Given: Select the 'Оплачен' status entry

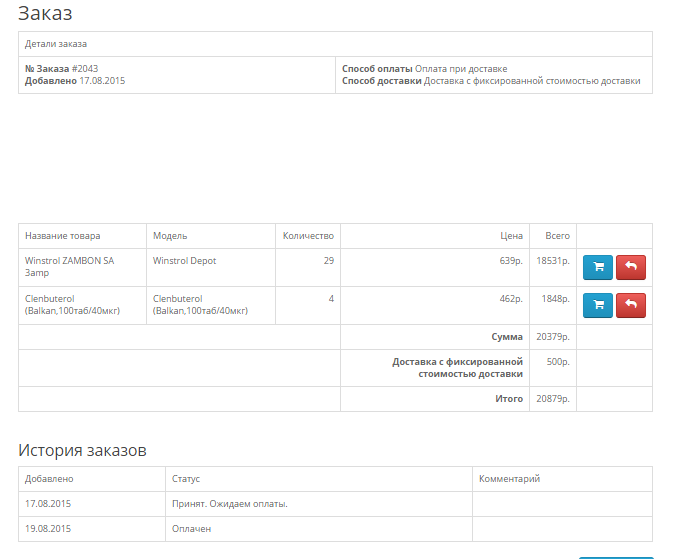Looking at the screenshot, I should [191, 529].
